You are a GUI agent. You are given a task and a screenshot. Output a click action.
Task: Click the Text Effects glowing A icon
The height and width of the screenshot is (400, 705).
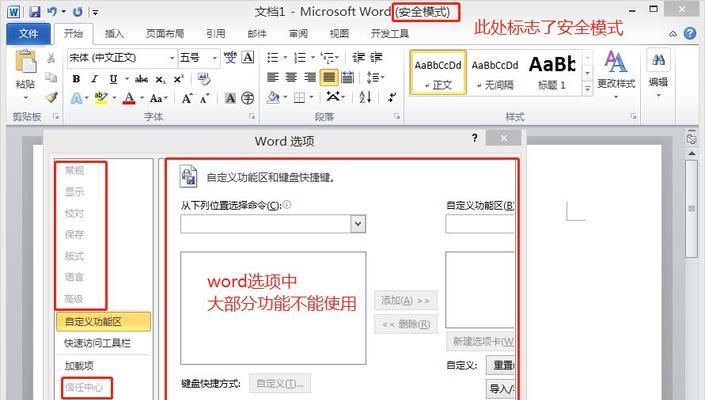click(x=76, y=98)
